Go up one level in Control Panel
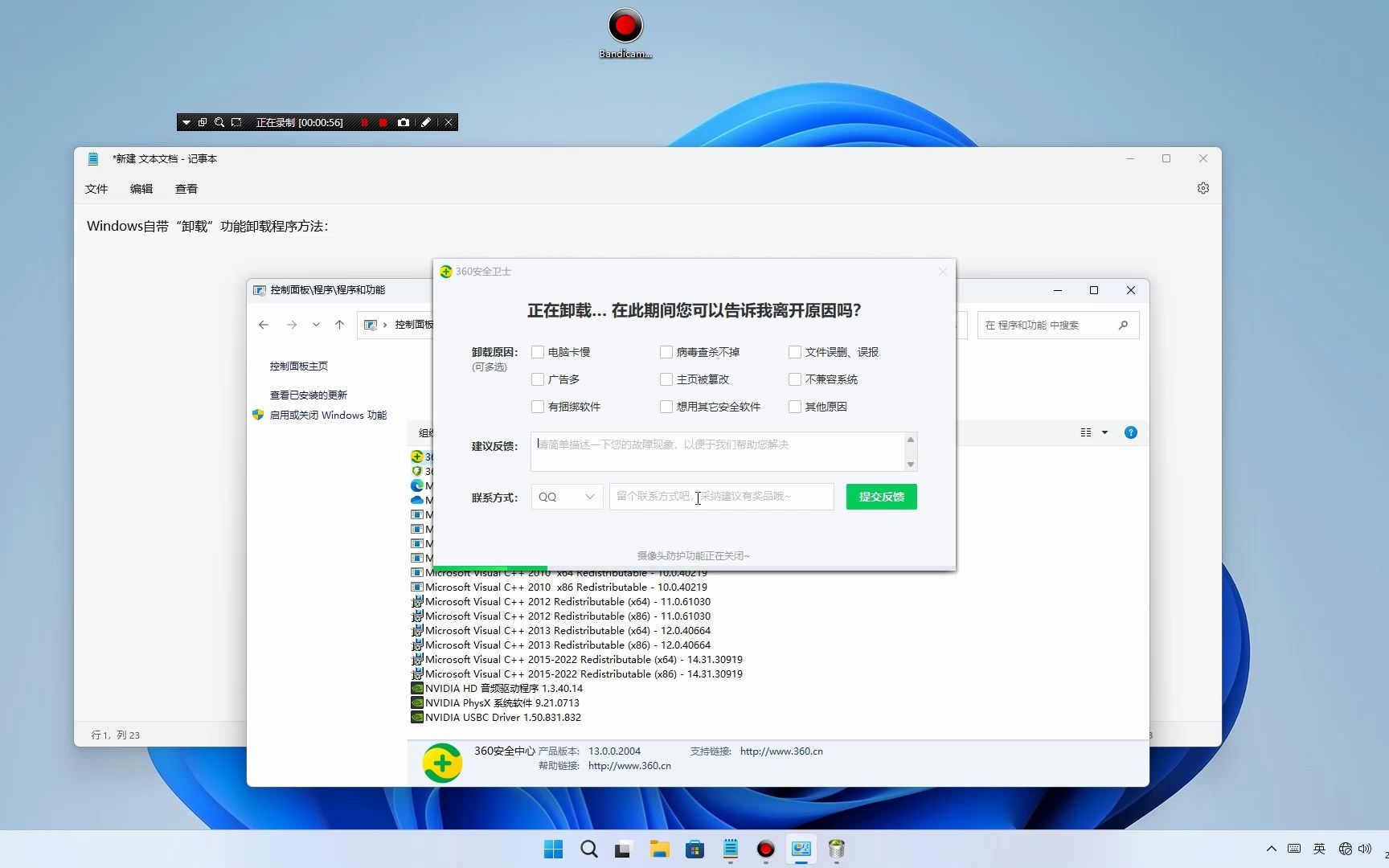The image size is (1389, 868). (339, 325)
